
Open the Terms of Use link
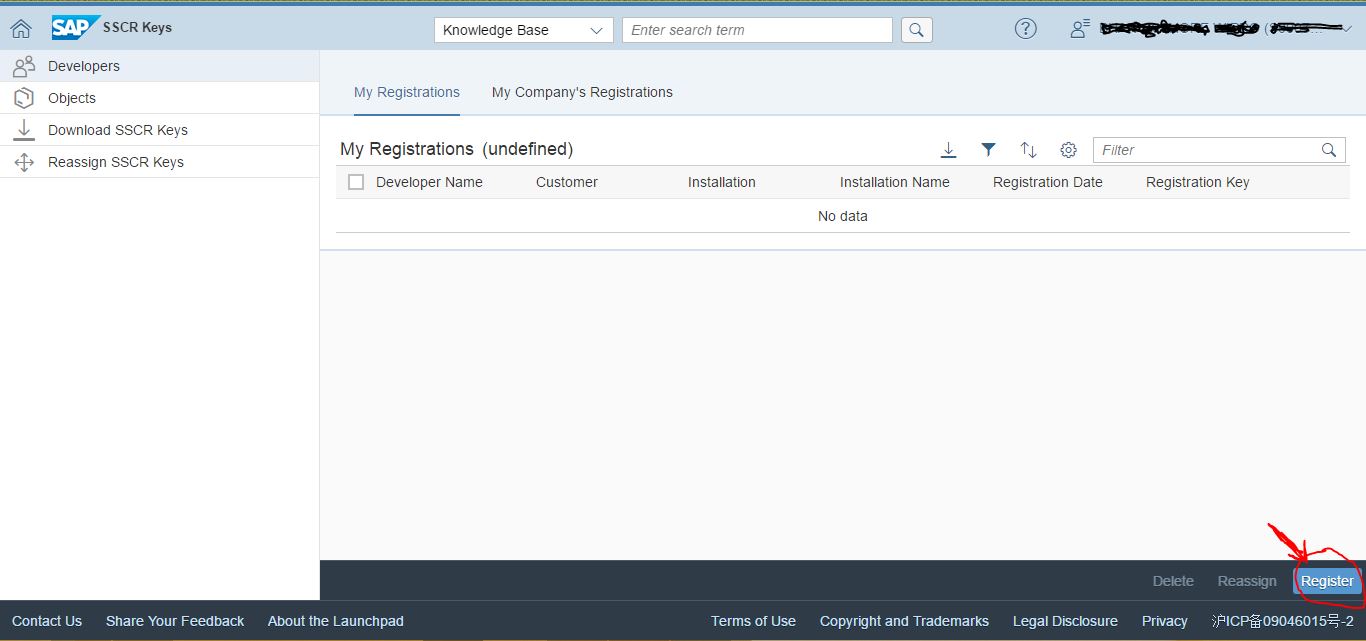(753, 621)
